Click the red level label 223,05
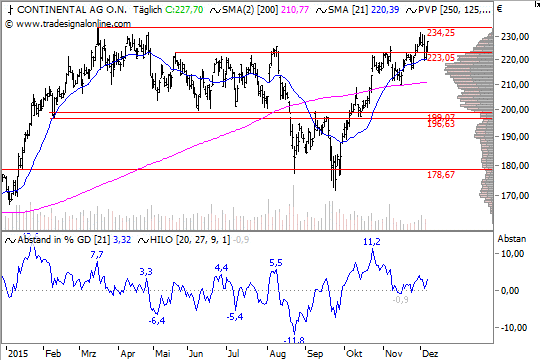The image size is (540, 360). click(441, 58)
